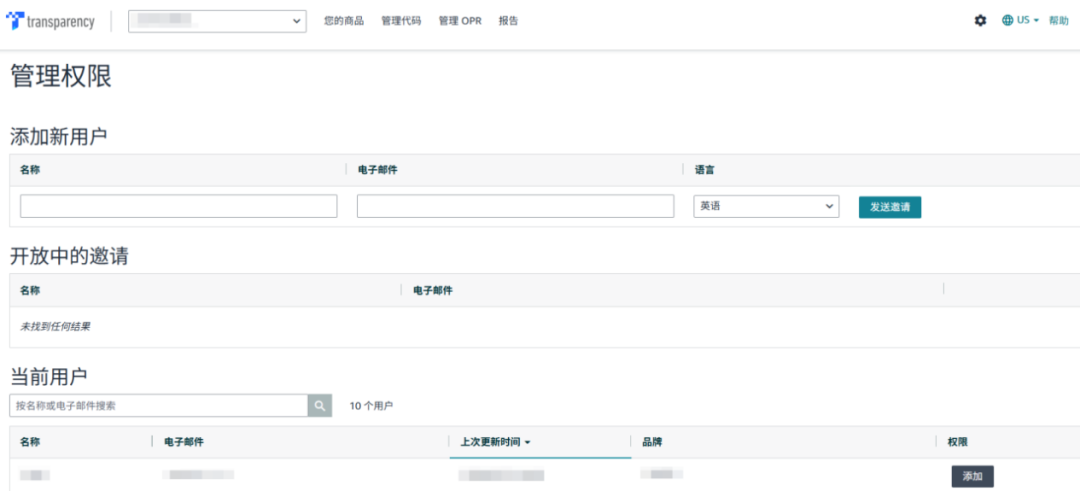Image resolution: width=1080 pixels, height=491 pixels.
Task: Click the 添加新用户 heading
Action: [59, 136]
